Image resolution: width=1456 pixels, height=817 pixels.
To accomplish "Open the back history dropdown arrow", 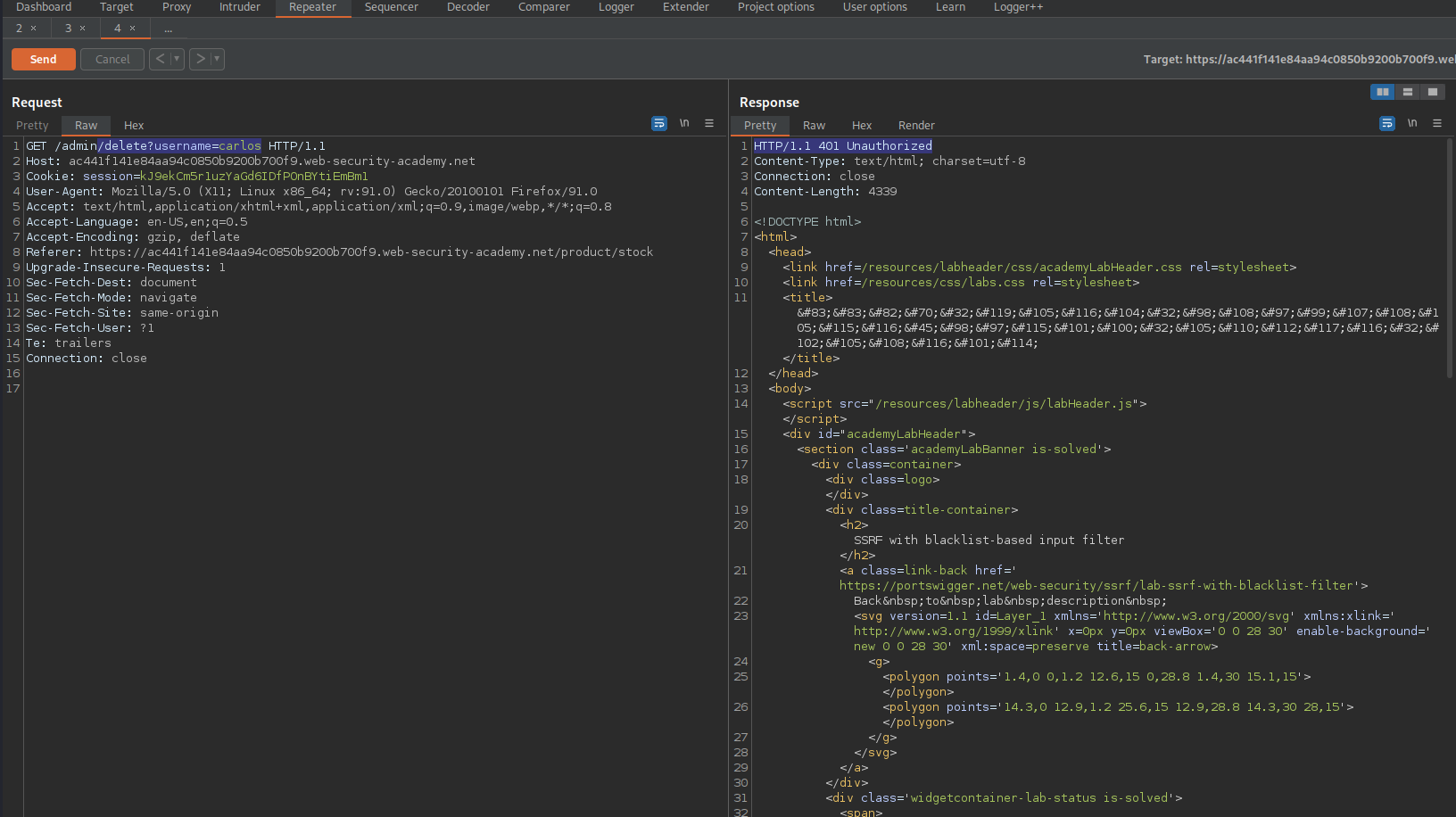I will point(177,59).
